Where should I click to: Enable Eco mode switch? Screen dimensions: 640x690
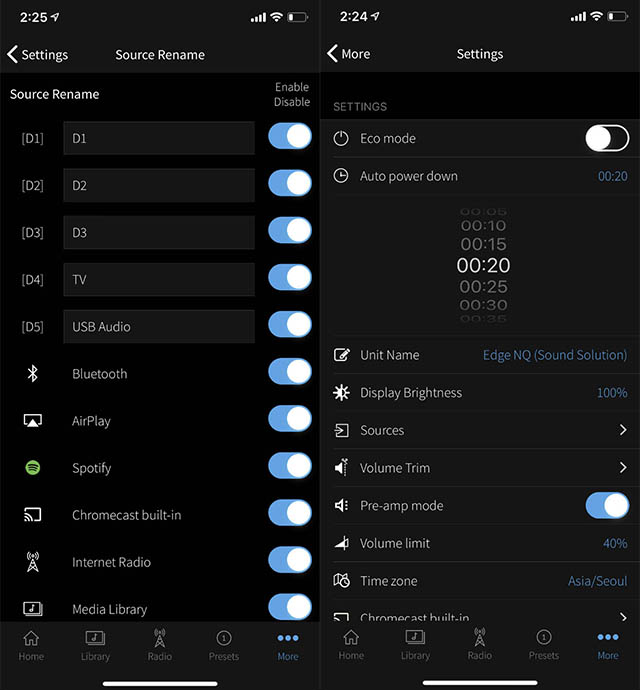[x=606, y=139]
